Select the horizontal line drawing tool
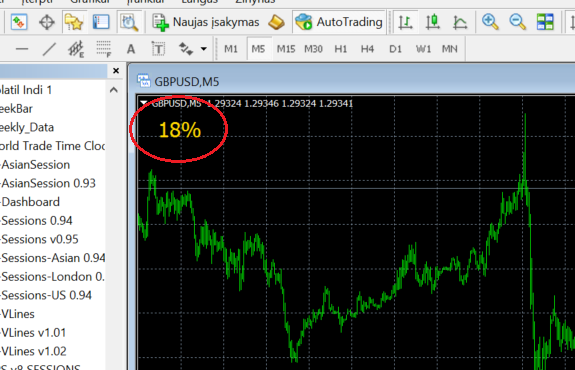 coord(22,49)
